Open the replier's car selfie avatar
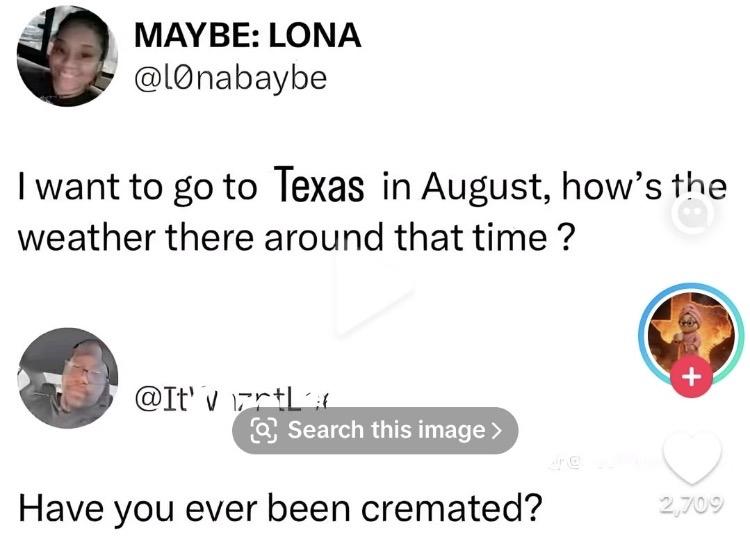750x540 pixels. (x=67, y=378)
